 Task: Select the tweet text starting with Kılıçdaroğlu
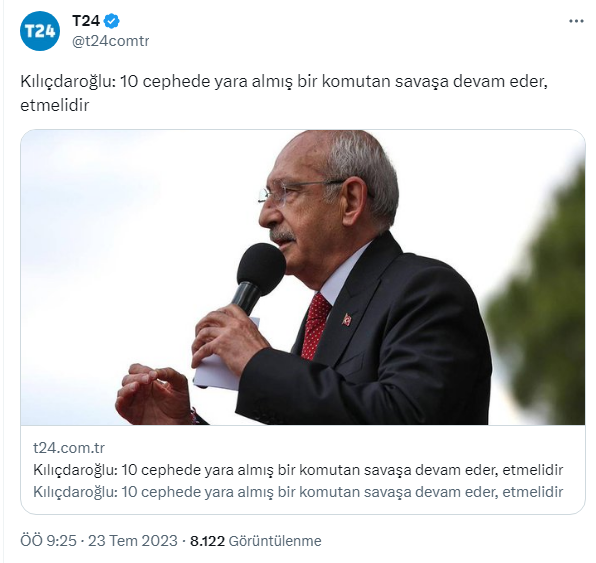click(284, 93)
